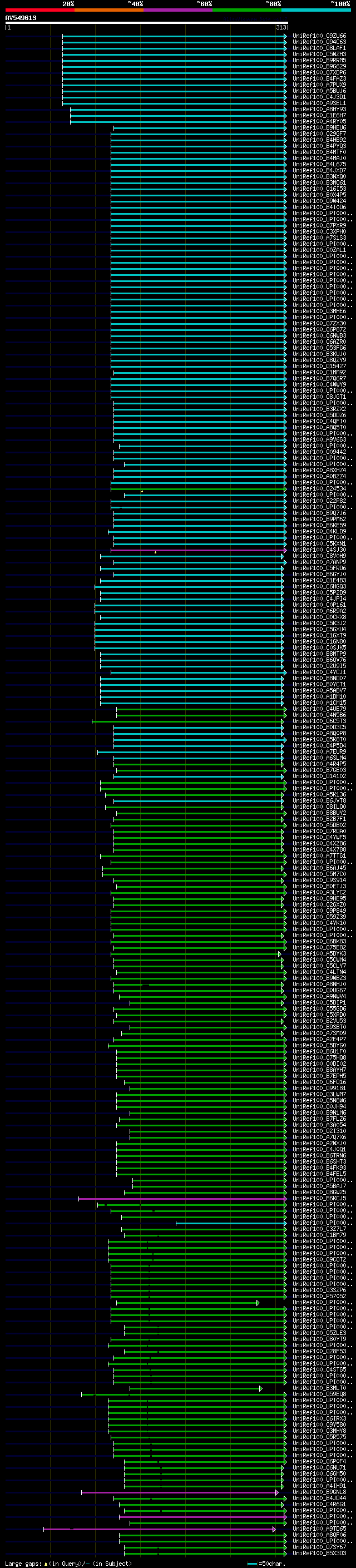Open hit UniRef100_A4RY05
The width and height of the screenshot is (356, 1568).
point(319,122)
